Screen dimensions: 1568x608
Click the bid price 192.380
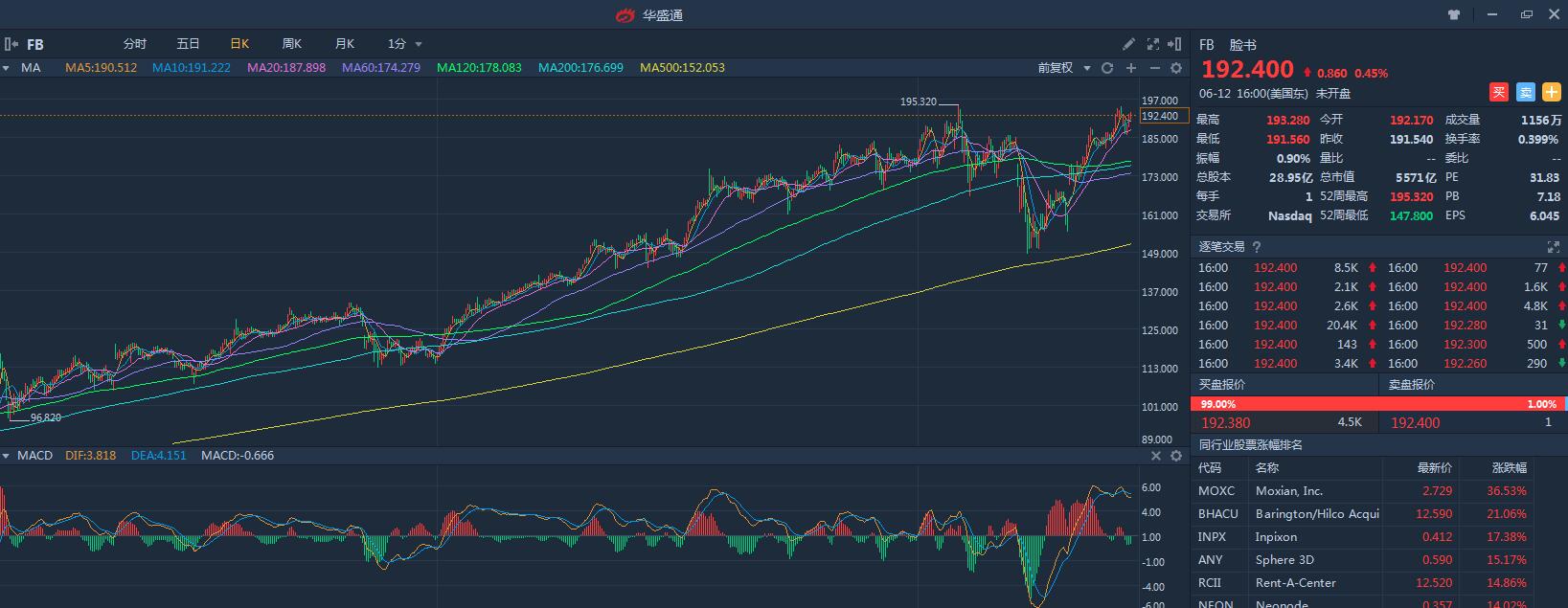[1225, 422]
